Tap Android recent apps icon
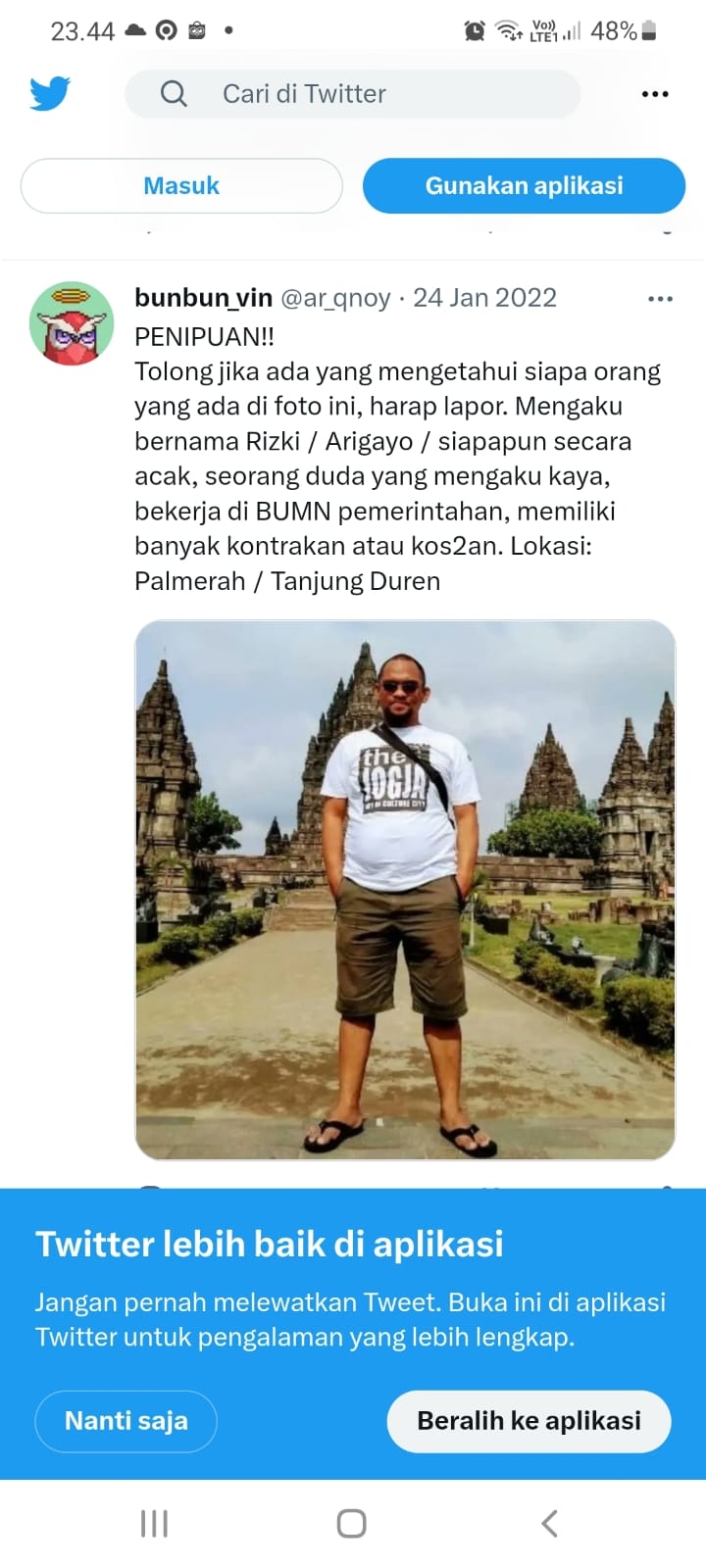This screenshot has width=706, height=1568. (x=154, y=1524)
